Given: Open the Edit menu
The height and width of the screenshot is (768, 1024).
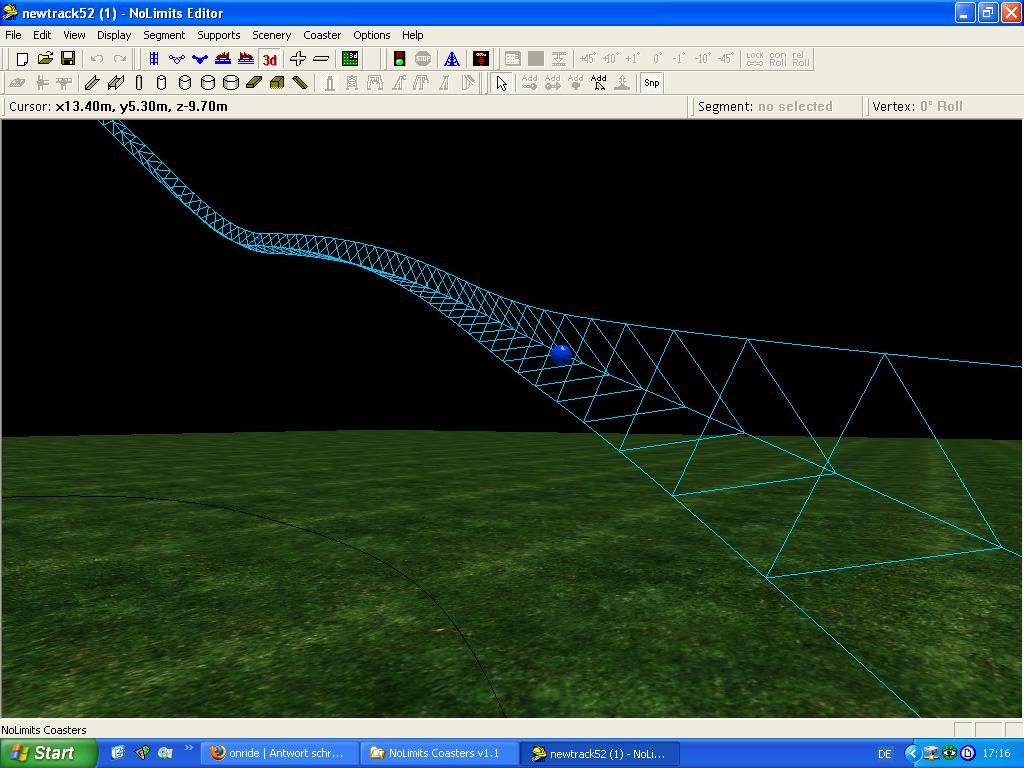Looking at the screenshot, I should tap(42, 35).
